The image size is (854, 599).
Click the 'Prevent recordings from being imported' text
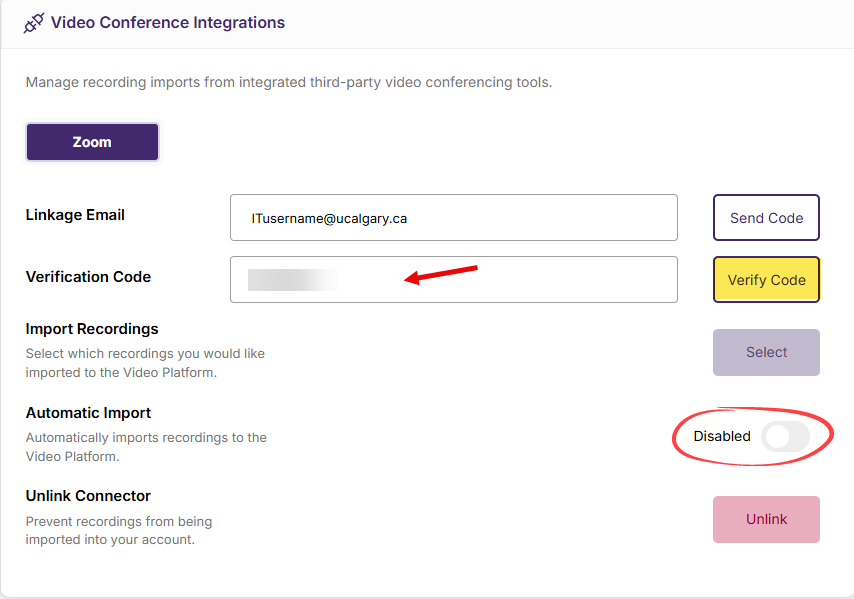pos(118,531)
